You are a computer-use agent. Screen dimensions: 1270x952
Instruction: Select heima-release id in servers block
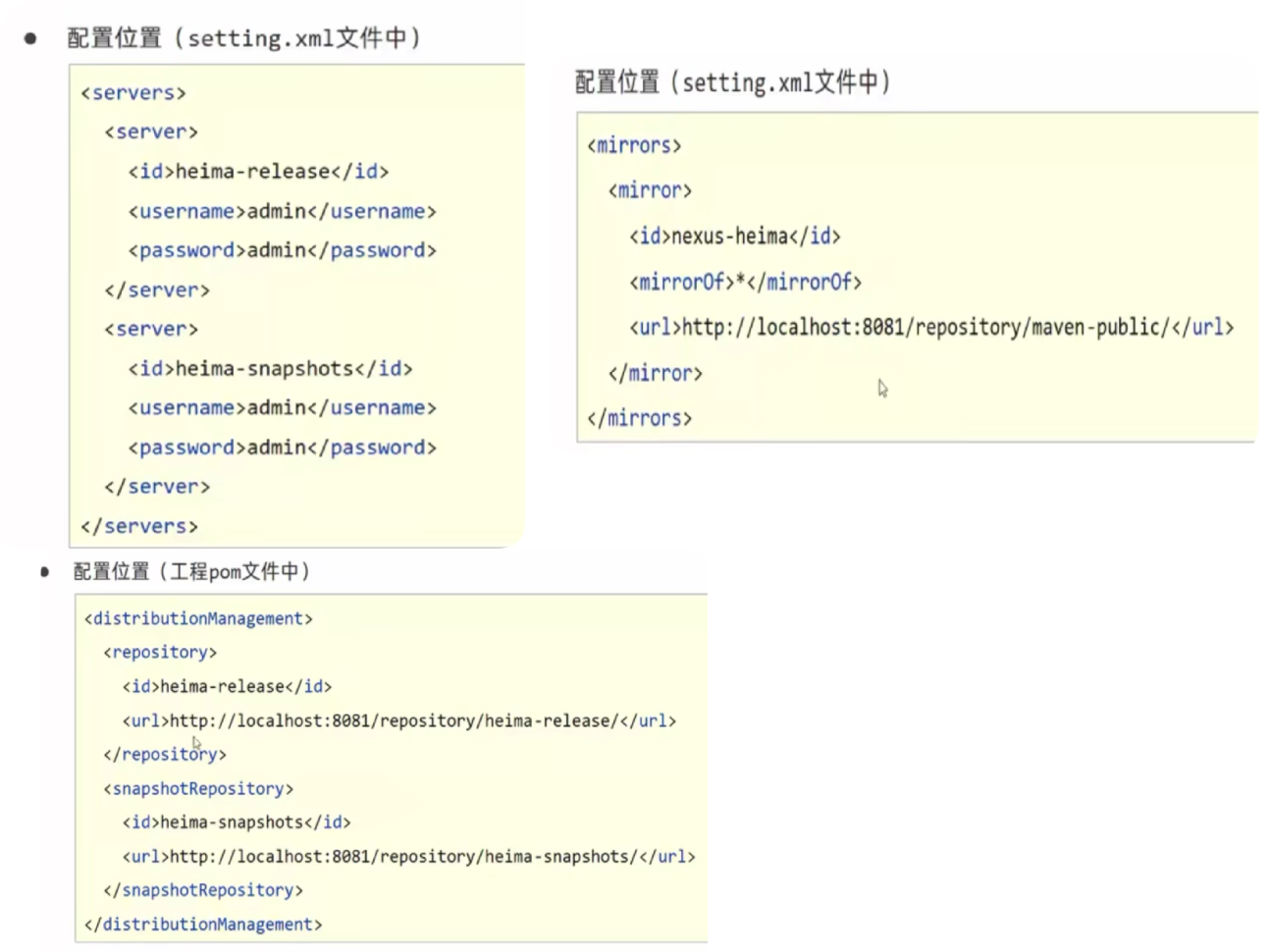pos(258,172)
